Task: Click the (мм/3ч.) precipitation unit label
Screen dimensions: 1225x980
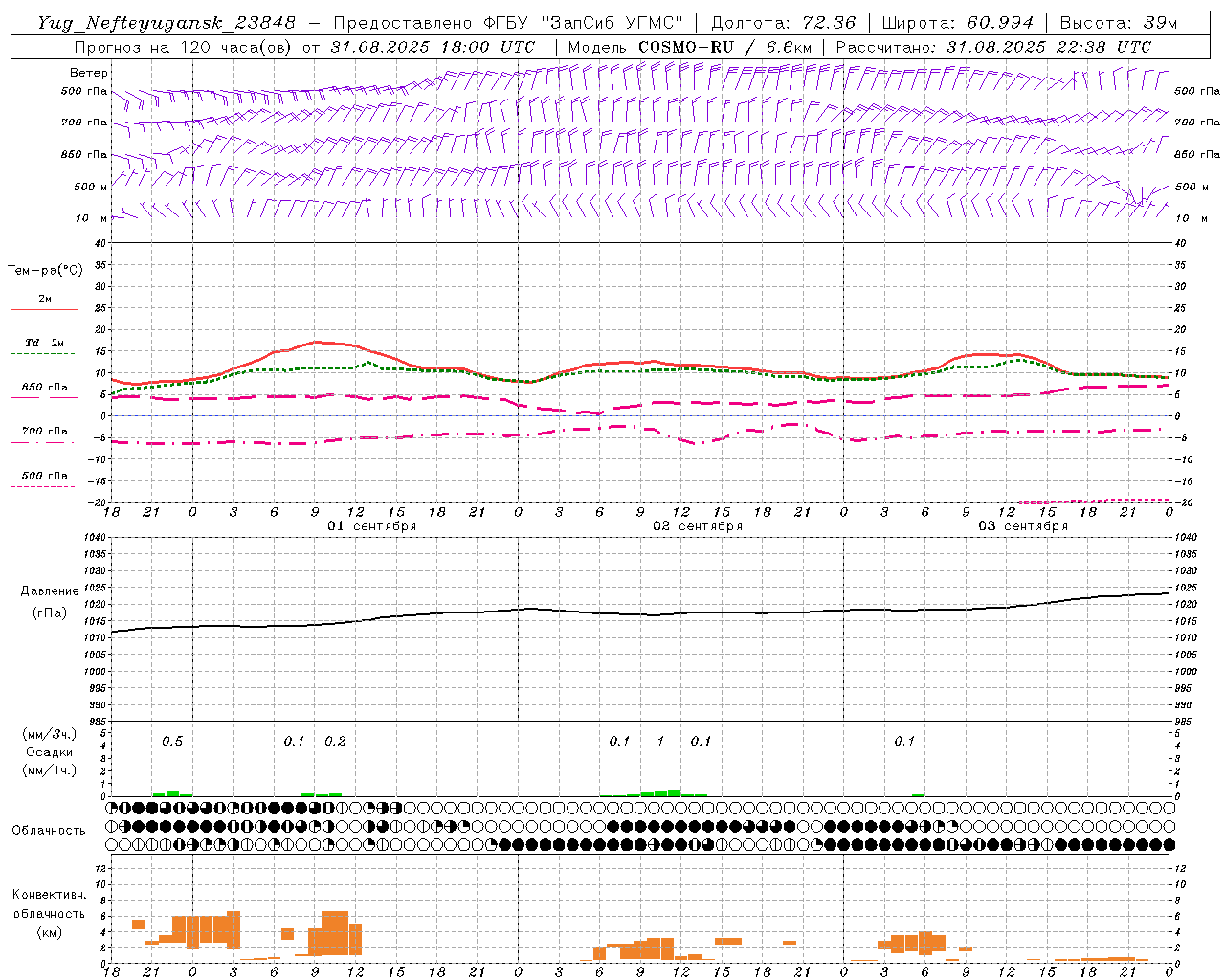Action: 50,734
